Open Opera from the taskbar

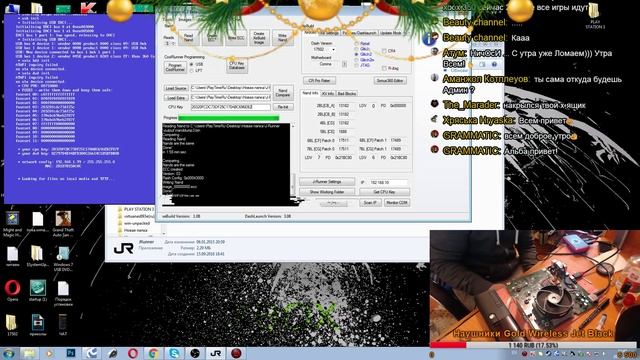pos(133,353)
